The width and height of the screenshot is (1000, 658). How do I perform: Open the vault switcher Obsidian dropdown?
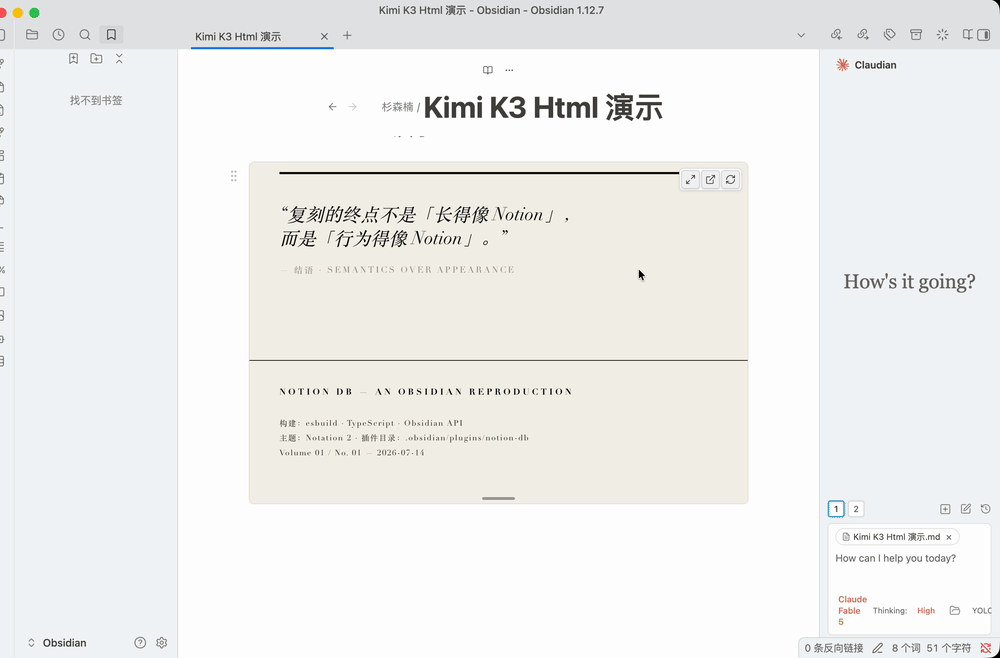(56, 643)
